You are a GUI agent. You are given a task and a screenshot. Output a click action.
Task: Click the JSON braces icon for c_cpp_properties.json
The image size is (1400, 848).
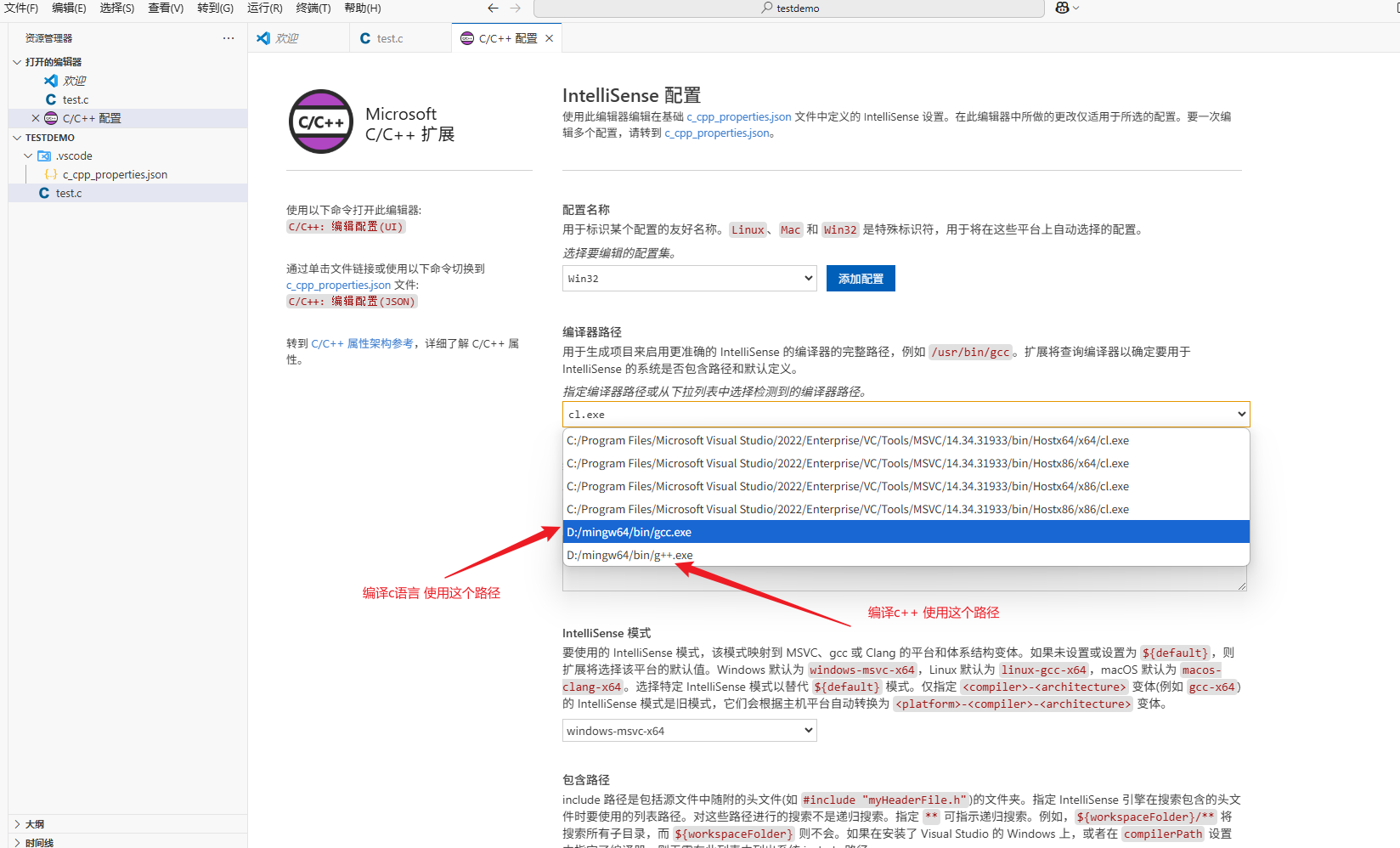coord(51,174)
